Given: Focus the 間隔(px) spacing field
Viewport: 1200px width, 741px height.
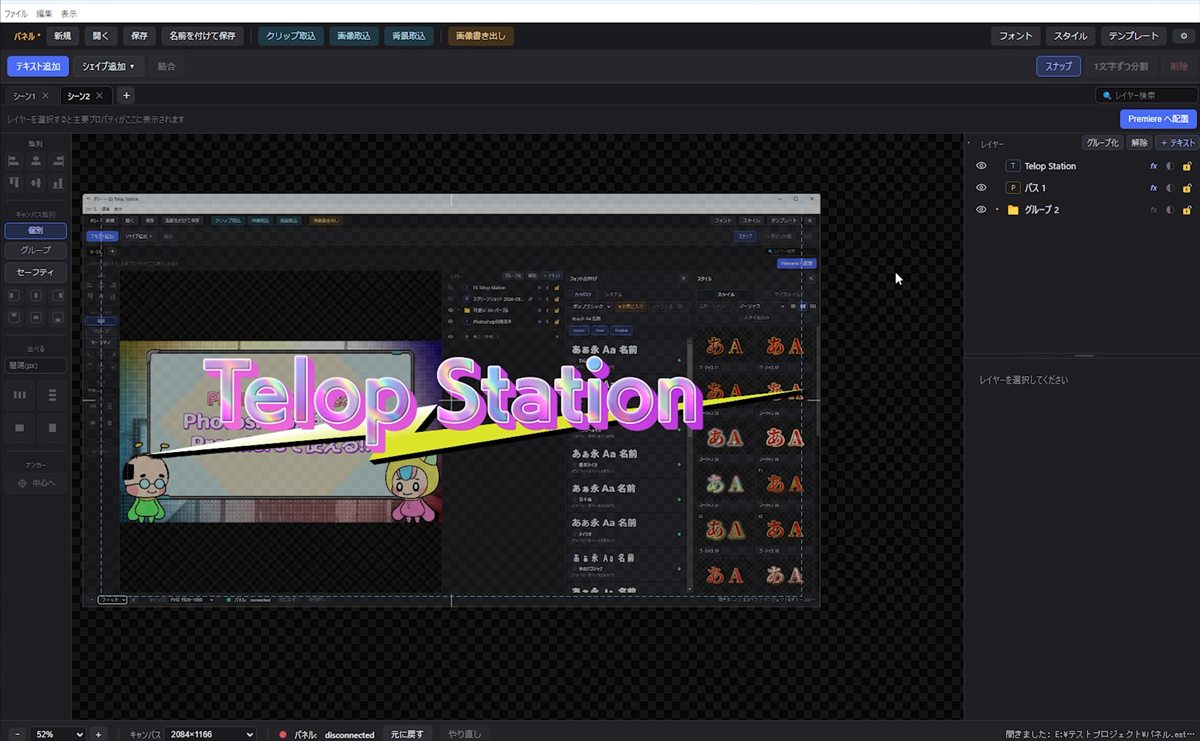Looking at the screenshot, I should pyautogui.click(x=36, y=366).
